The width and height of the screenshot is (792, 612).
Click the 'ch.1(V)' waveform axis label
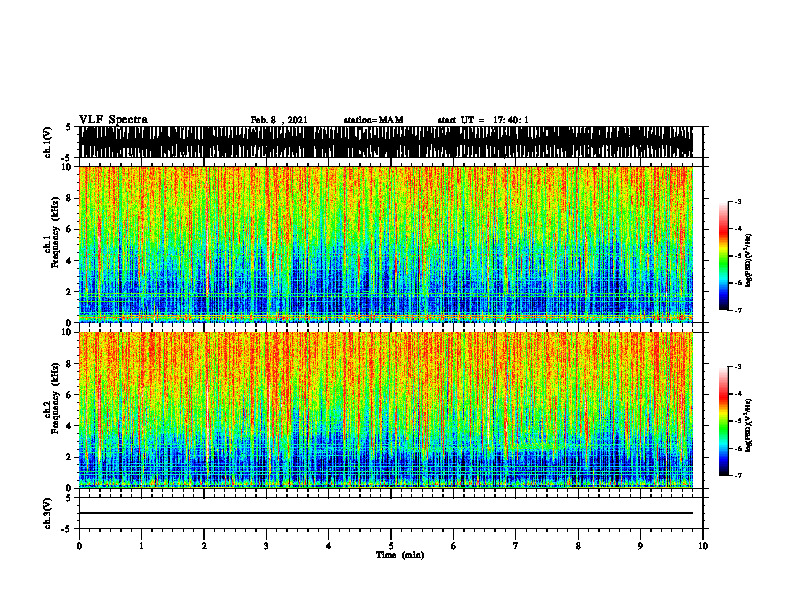pos(47,142)
